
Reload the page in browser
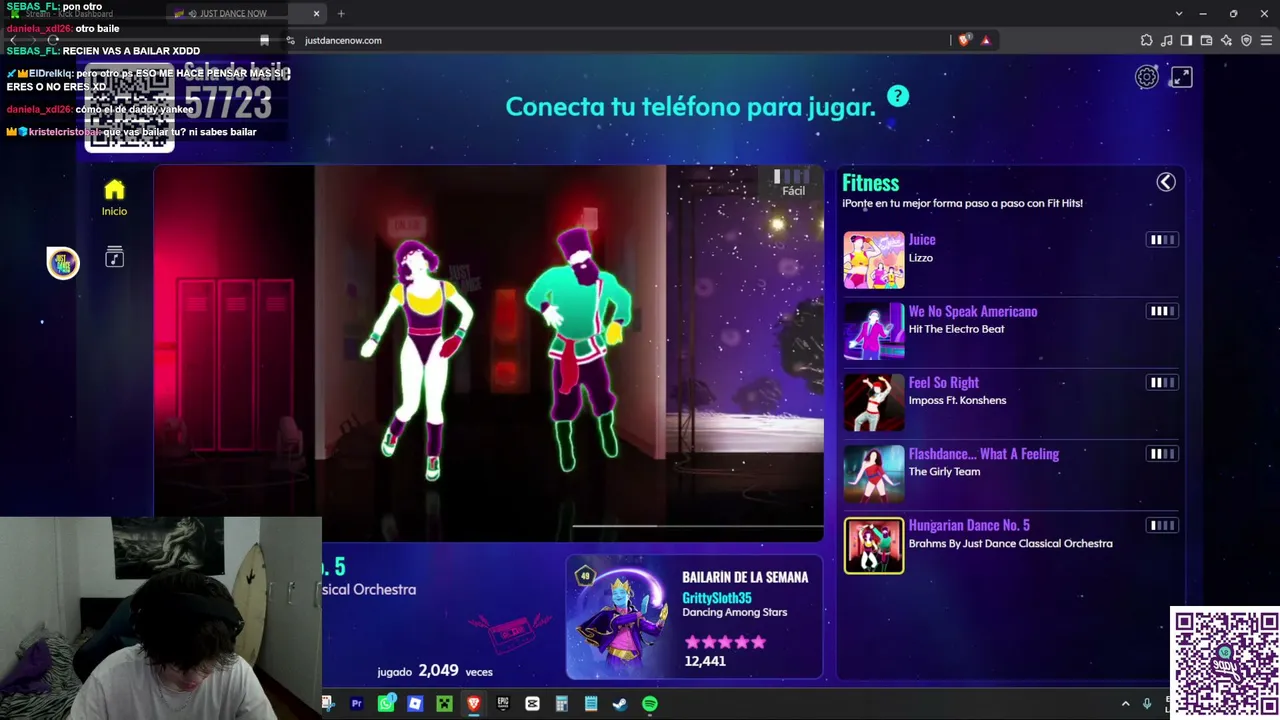(54, 40)
